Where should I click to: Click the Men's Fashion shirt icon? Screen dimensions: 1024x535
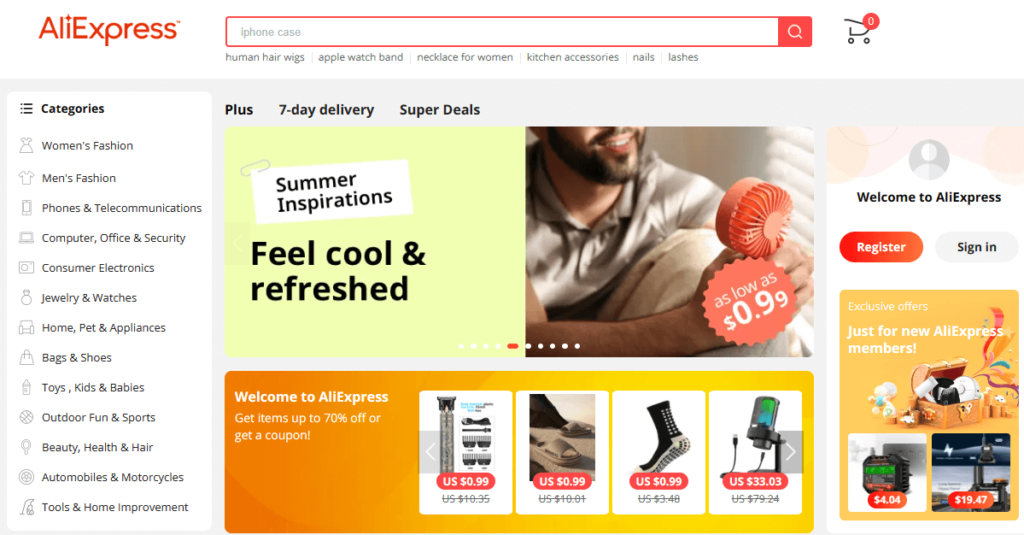pos(26,178)
